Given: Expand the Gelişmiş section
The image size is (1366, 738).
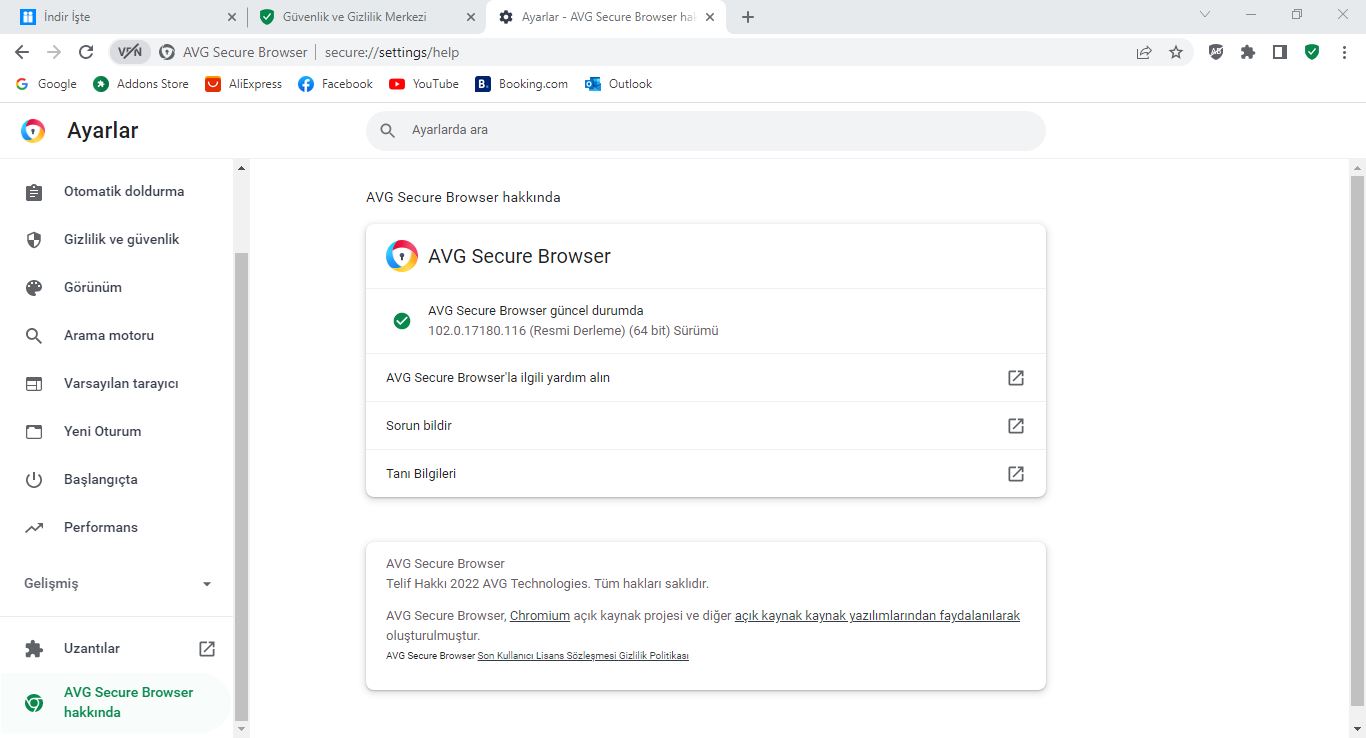Looking at the screenshot, I should 117,583.
